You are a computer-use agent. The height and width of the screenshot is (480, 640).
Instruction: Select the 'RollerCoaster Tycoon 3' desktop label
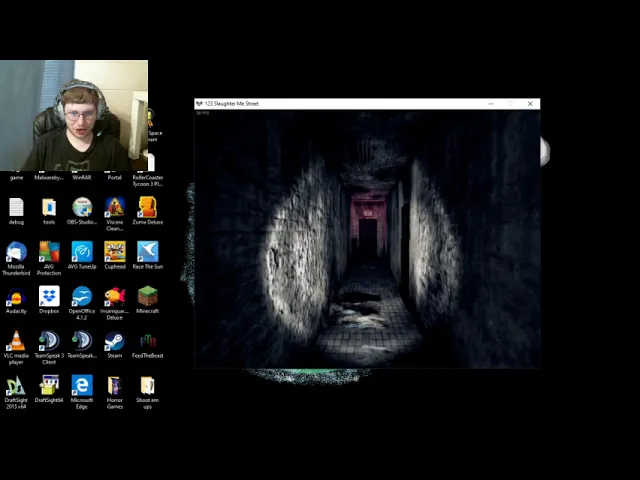148,181
